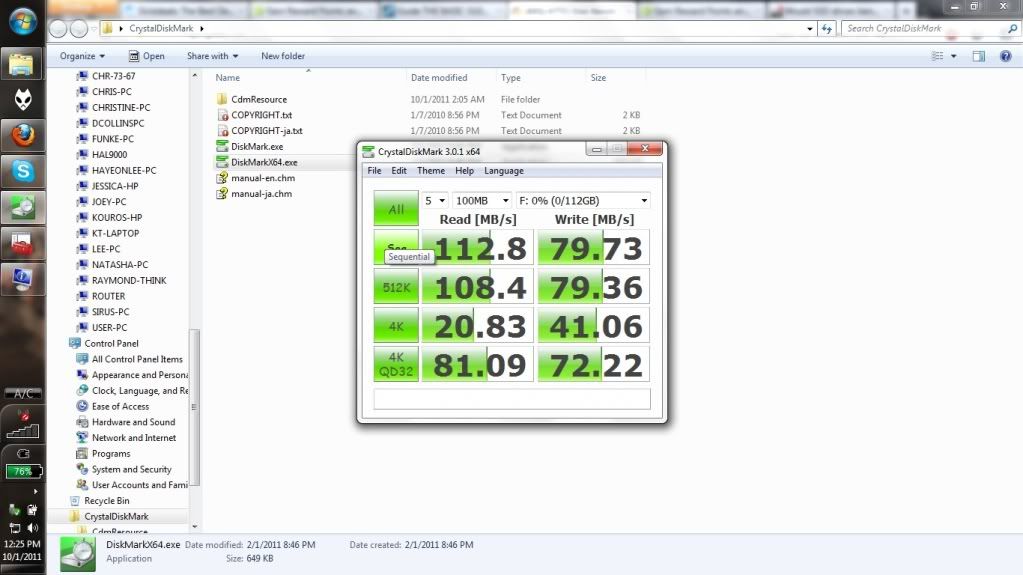This screenshot has height=575, width=1023.
Task: Open CrystalDiskMark Theme menu
Action: 431,171
